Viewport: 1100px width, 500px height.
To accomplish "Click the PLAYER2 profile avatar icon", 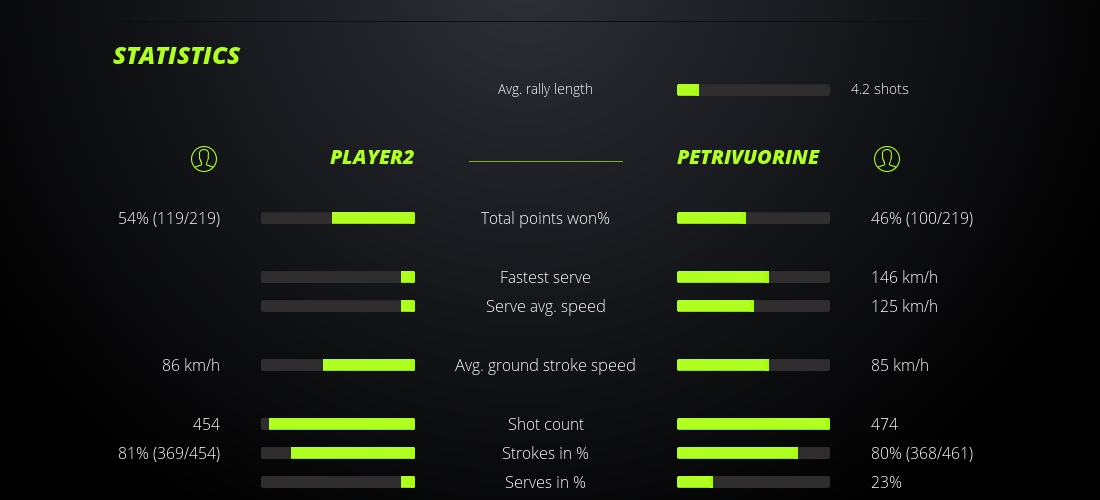I will 204,158.
